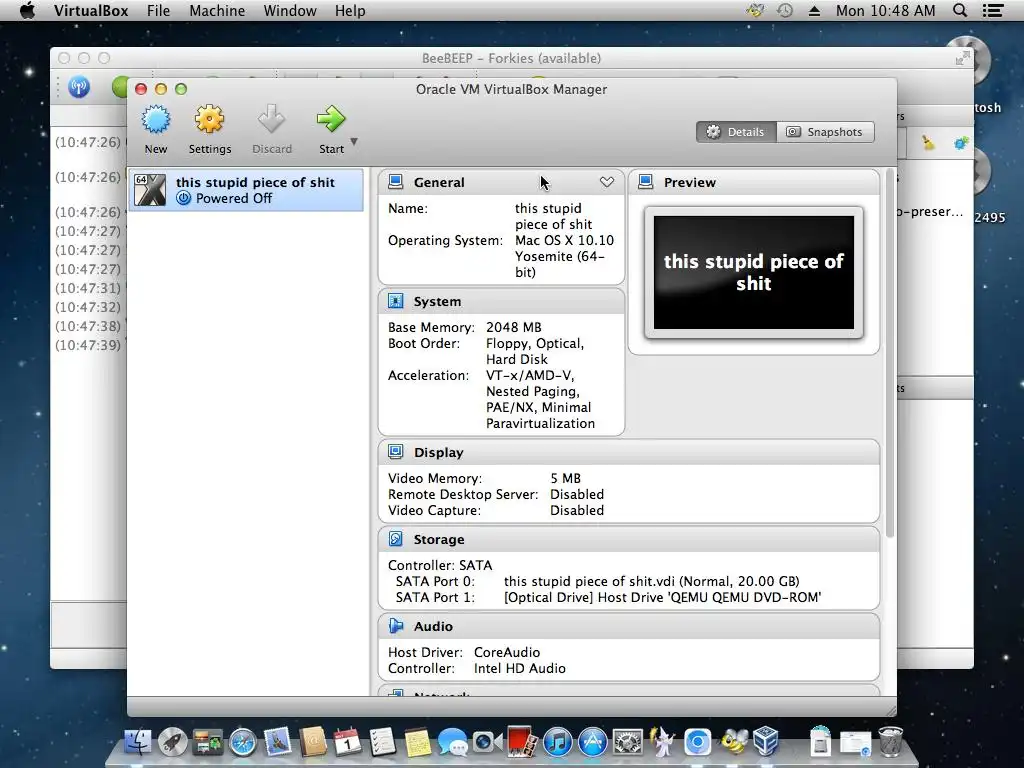
Task: Click the 'Mac OS X 10.10' operating system text
Action: click(564, 240)
